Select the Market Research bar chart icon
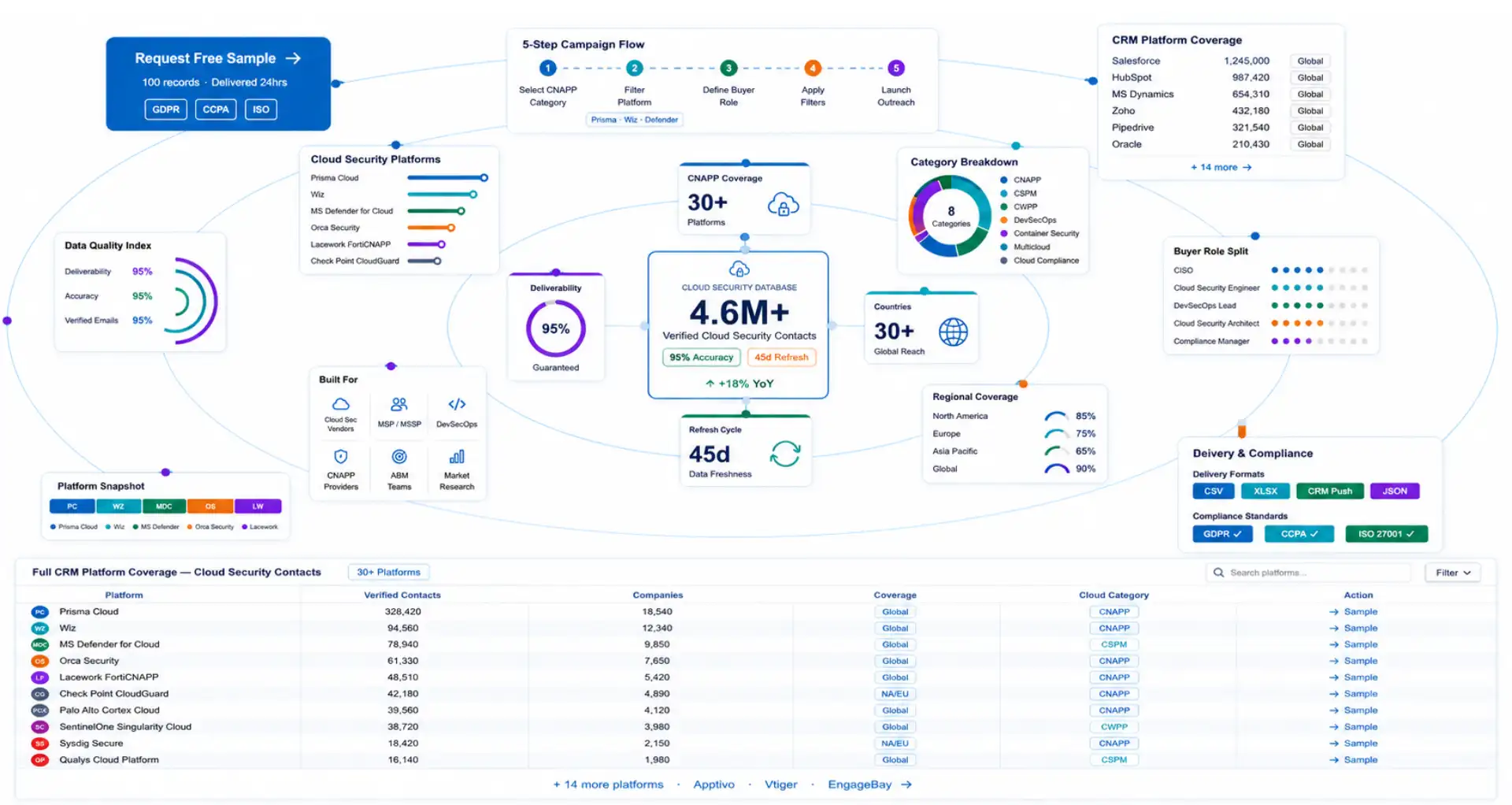The width and height of the screenshot is (1512, 805). [457, 456]
